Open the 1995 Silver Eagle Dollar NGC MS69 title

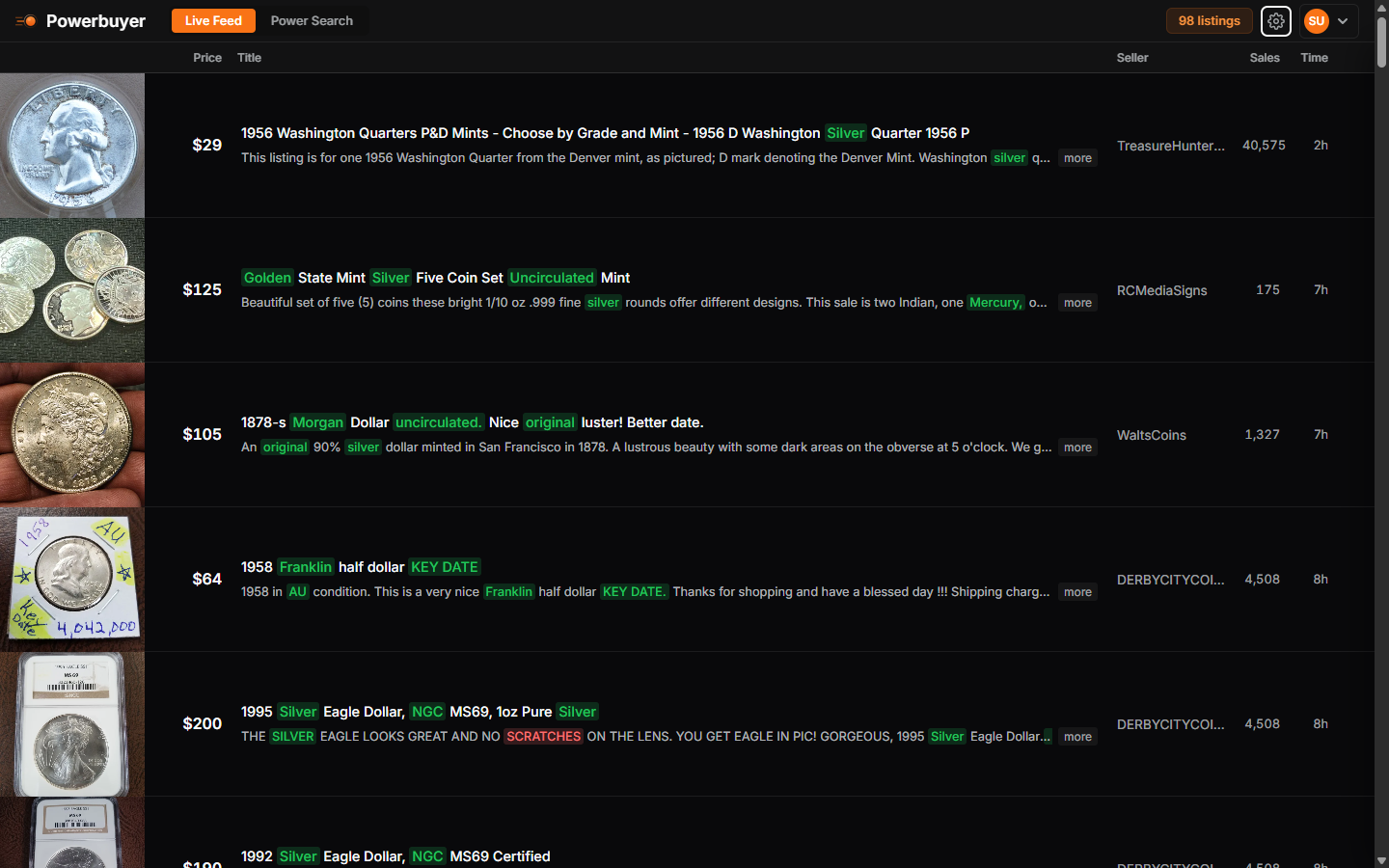(420, 712)
